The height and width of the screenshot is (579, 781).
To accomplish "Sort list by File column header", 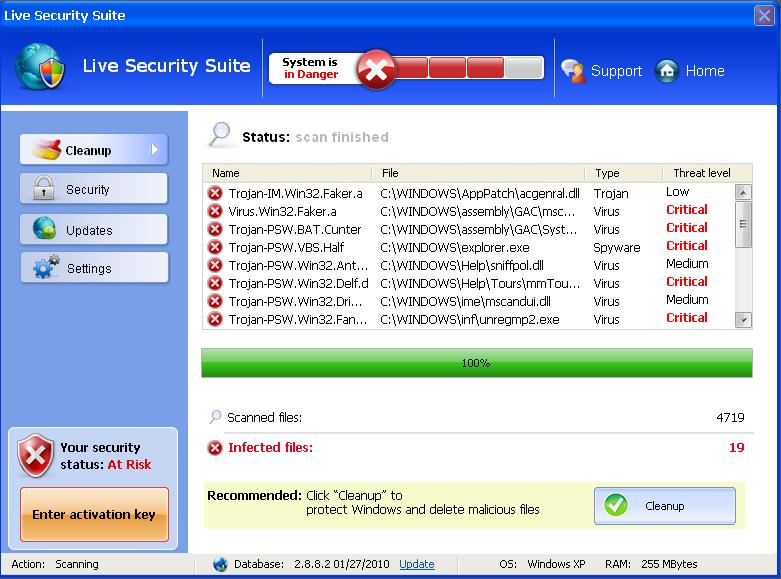I will (478, 173).
